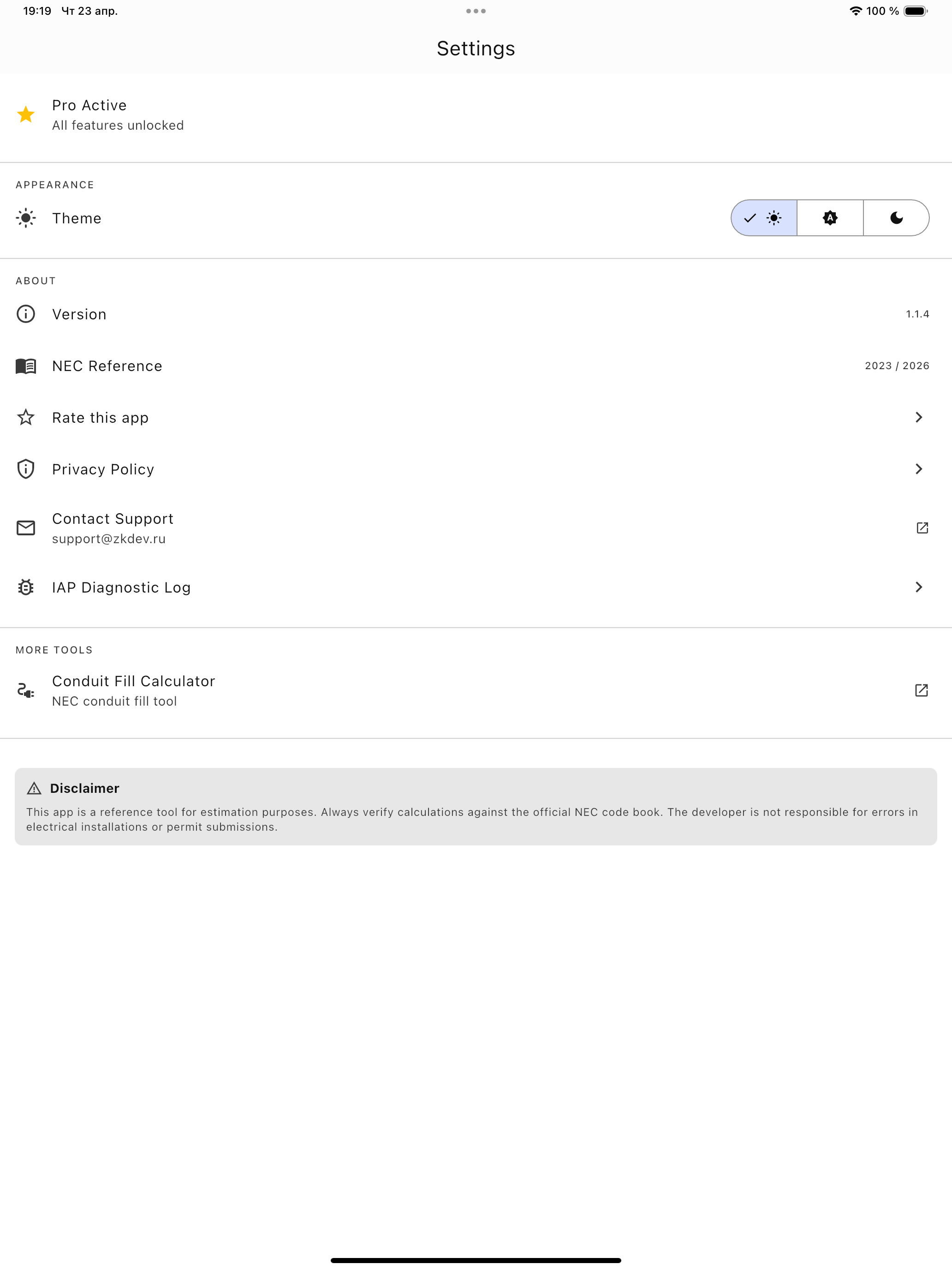Click the gold Pro Active star icon
The width and height of the screenshot is (952, 1270).
26,114
